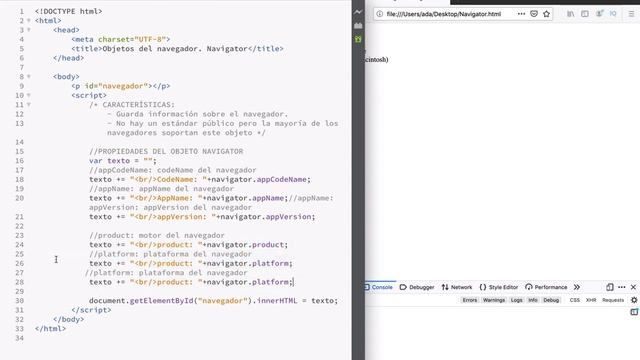Toggle the console multi-line editor icon

(634, 312)
